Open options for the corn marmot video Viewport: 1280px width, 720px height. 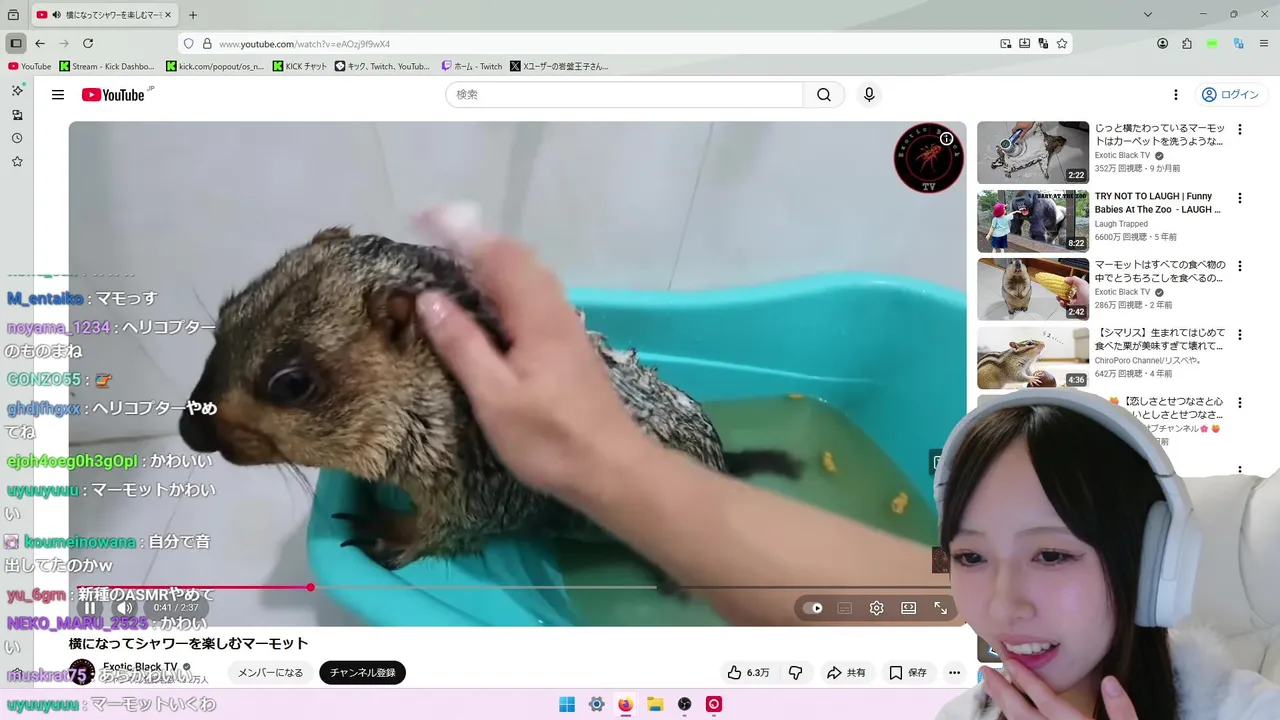1240,266
